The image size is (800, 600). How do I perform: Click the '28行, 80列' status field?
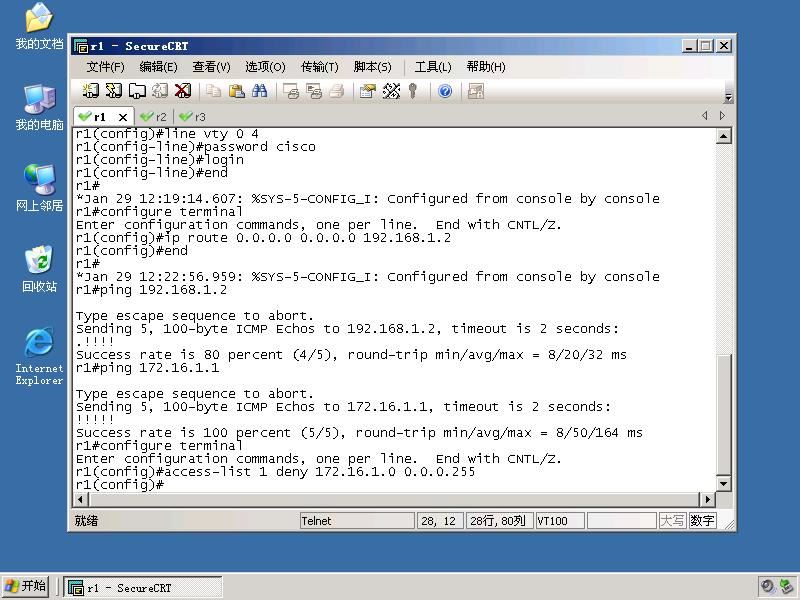[x=499, y=521]
